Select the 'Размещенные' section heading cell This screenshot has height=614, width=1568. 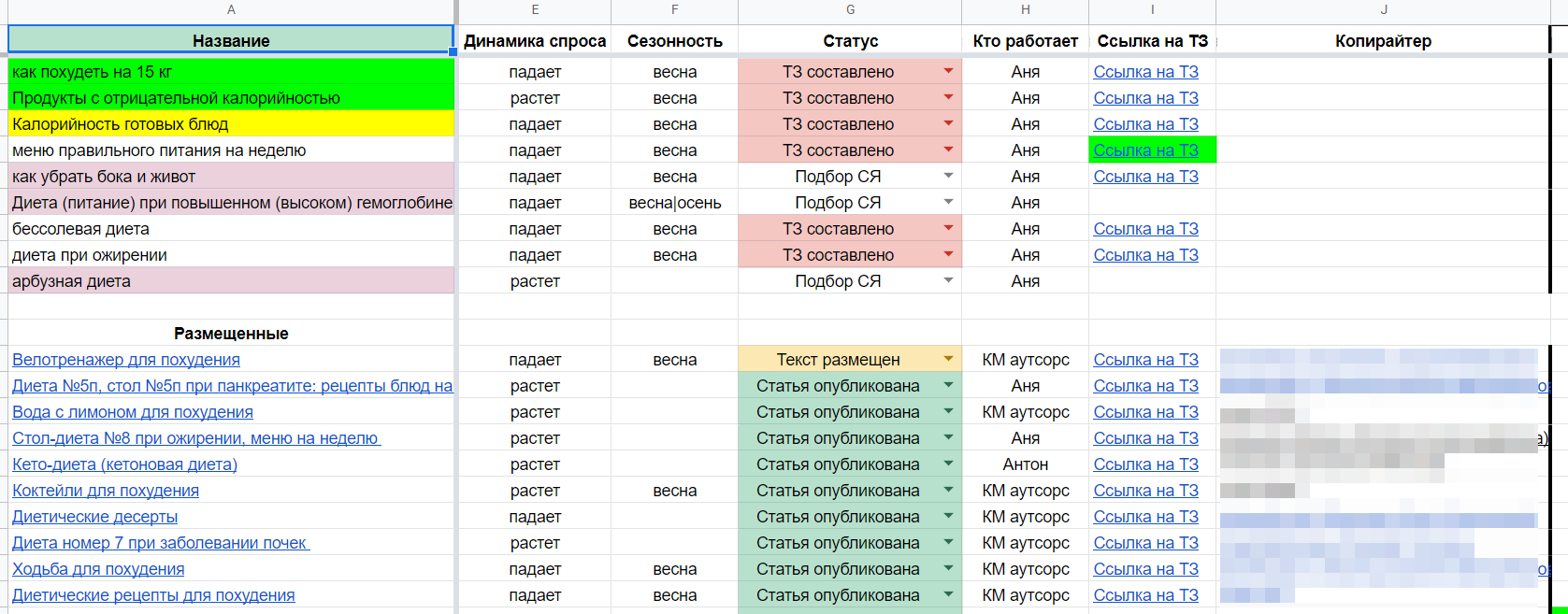coord(231,334)
